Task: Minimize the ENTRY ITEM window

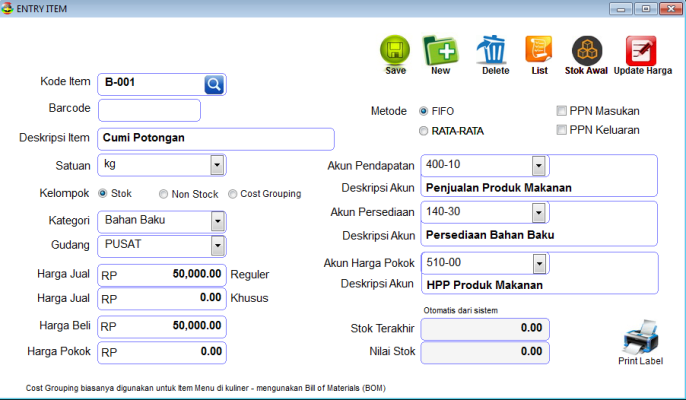Action: 620,8
